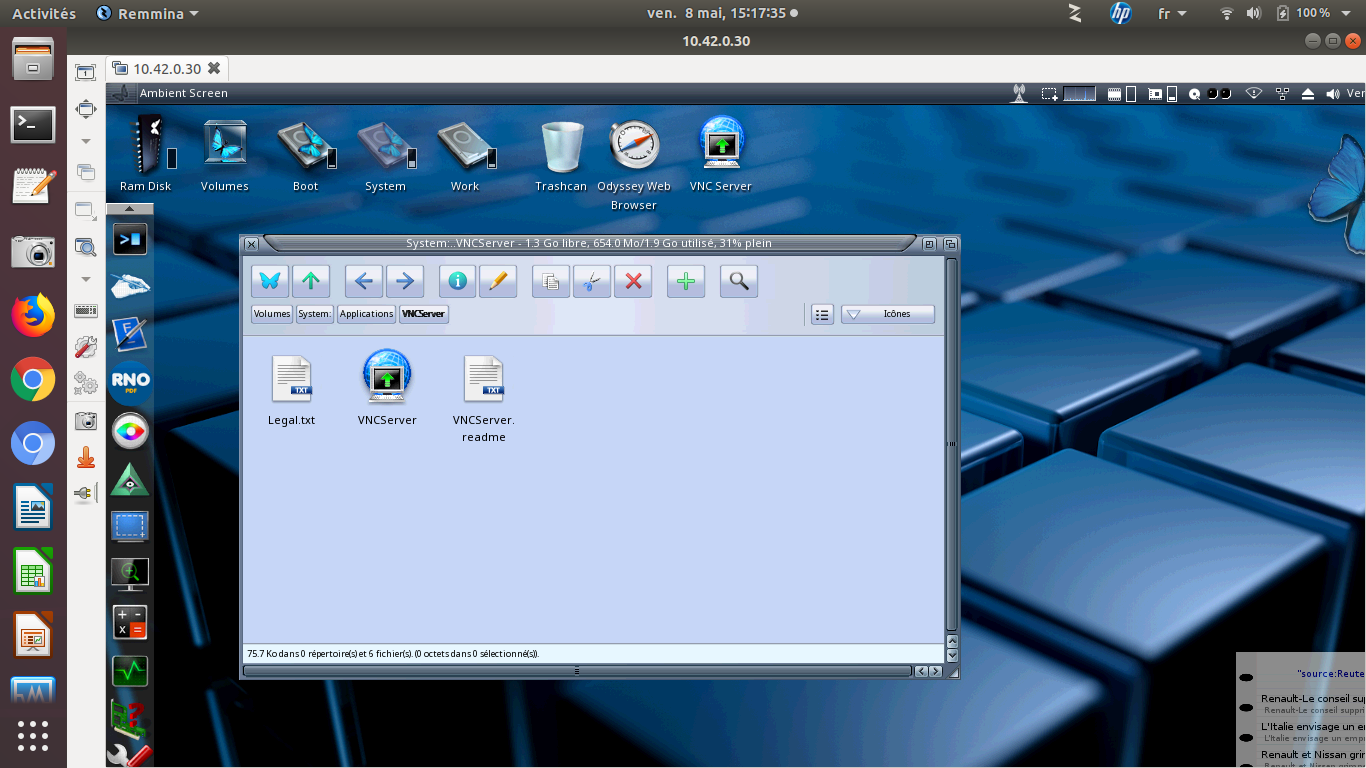Select Volumes in the path breadcrumb
1366x768 pixels.
[272, 314]
